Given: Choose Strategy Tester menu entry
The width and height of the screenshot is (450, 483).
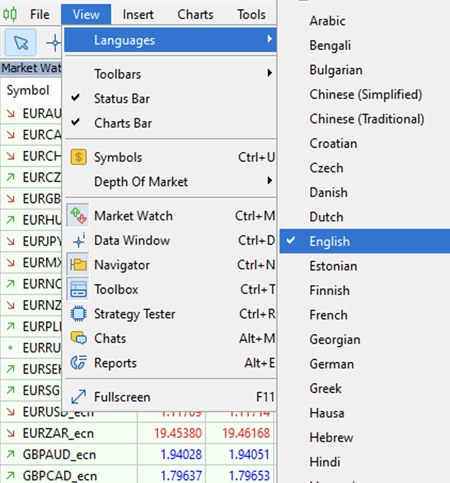Looking at the screenshot, I should click(170, 314).
